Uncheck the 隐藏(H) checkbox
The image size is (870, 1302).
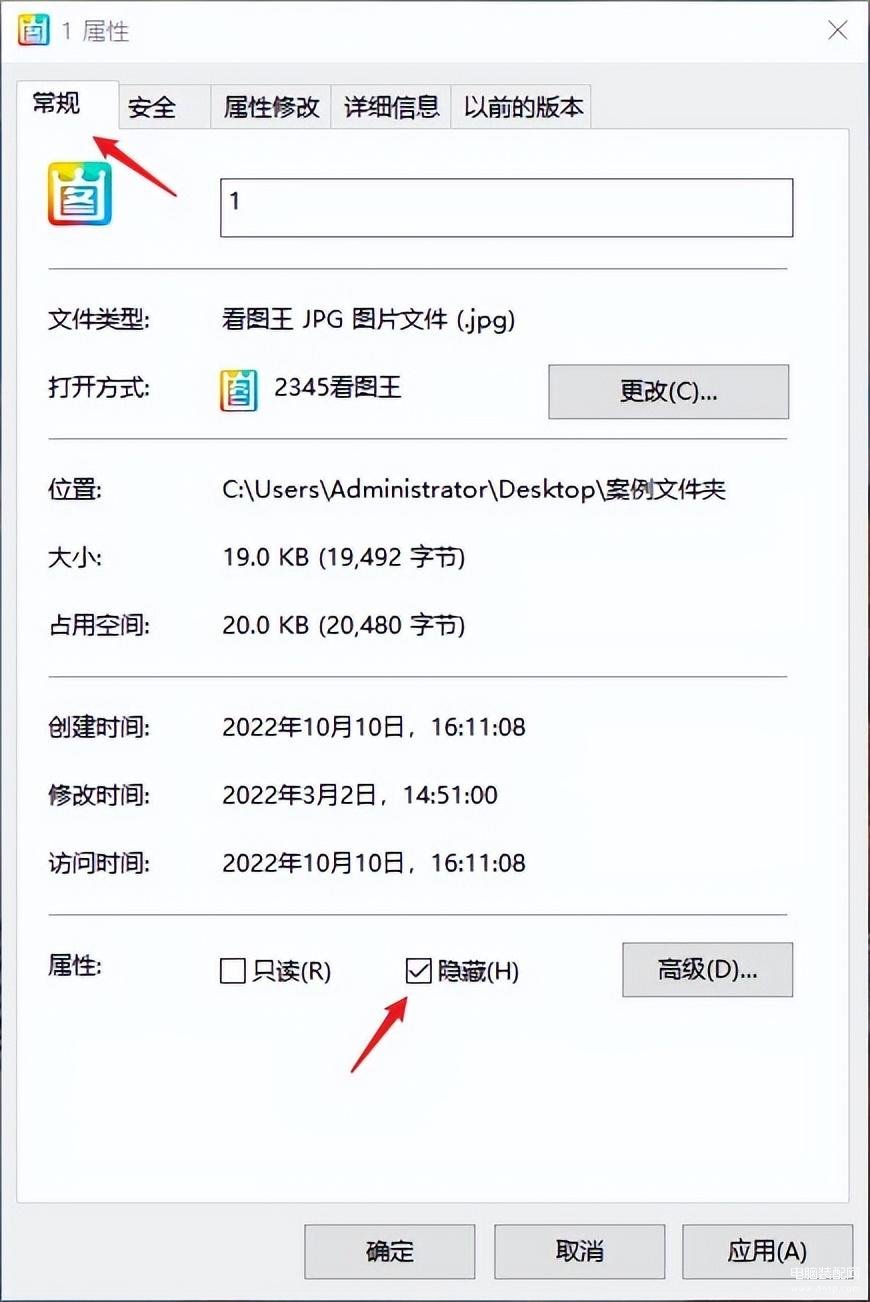[418, 970]
